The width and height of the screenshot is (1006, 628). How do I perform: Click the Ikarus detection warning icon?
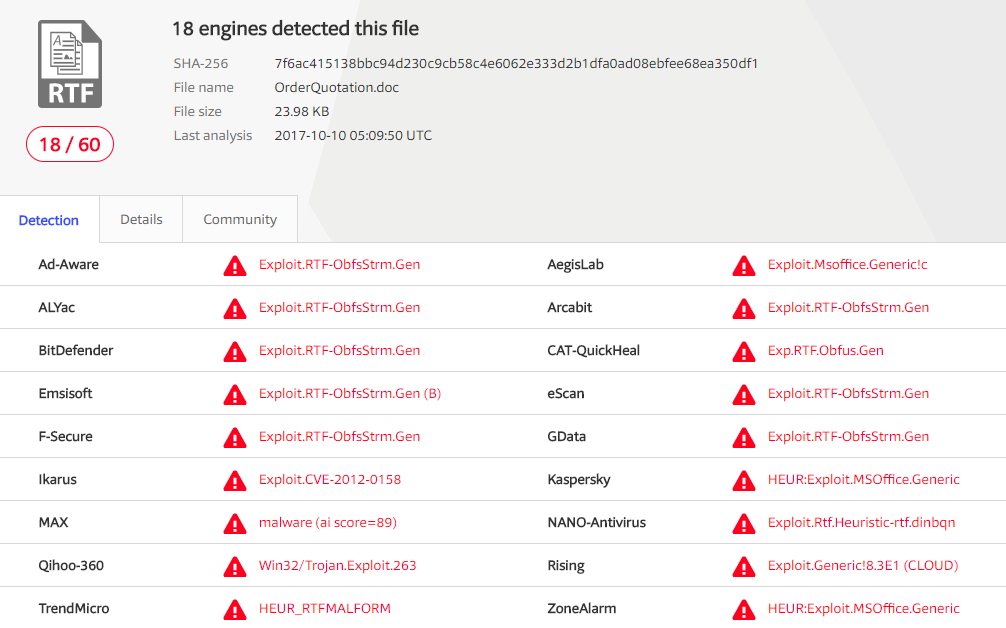(234, 480)
